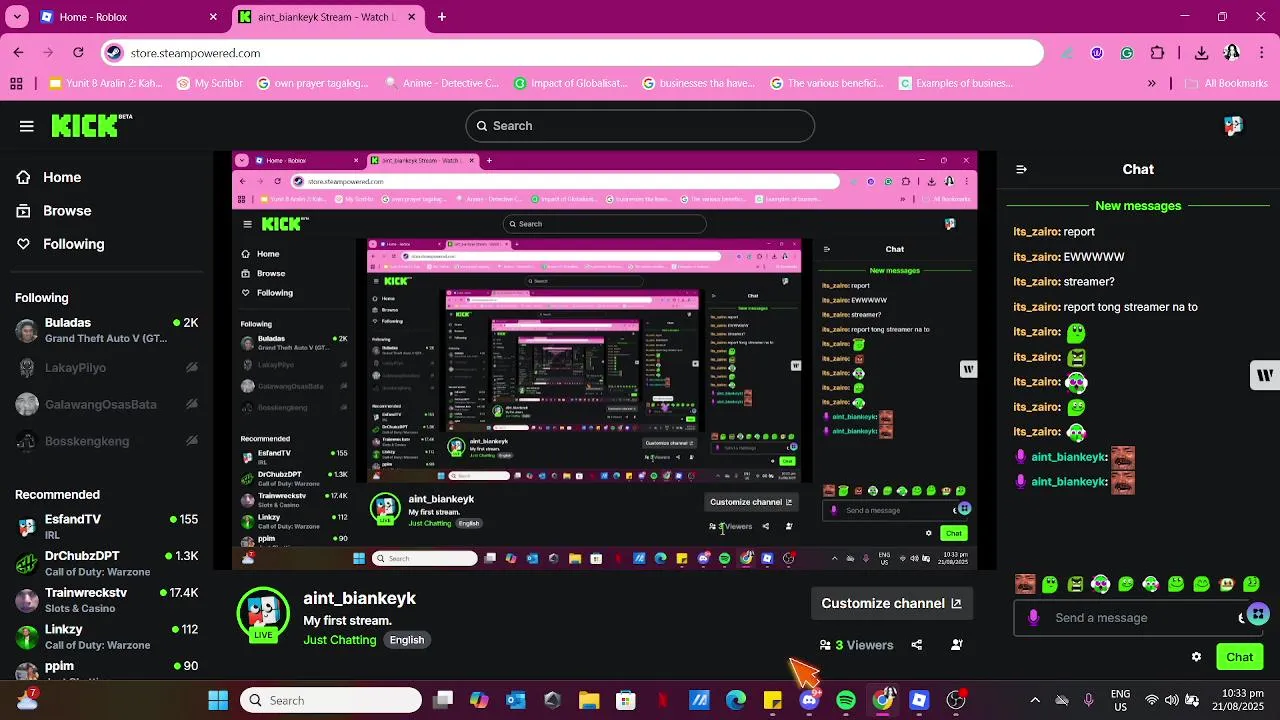Open the apps grid icon in bookmarks bar
This screenshot has width=1280, height=720.
(x=16, y=84)
